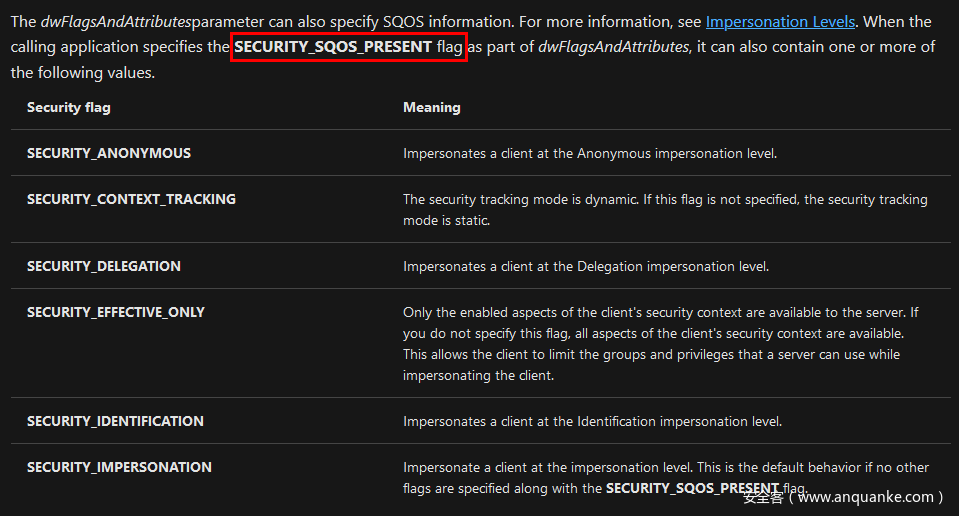Select the SECURITY_IMPERSONATION flag name

tap(119, 467)
